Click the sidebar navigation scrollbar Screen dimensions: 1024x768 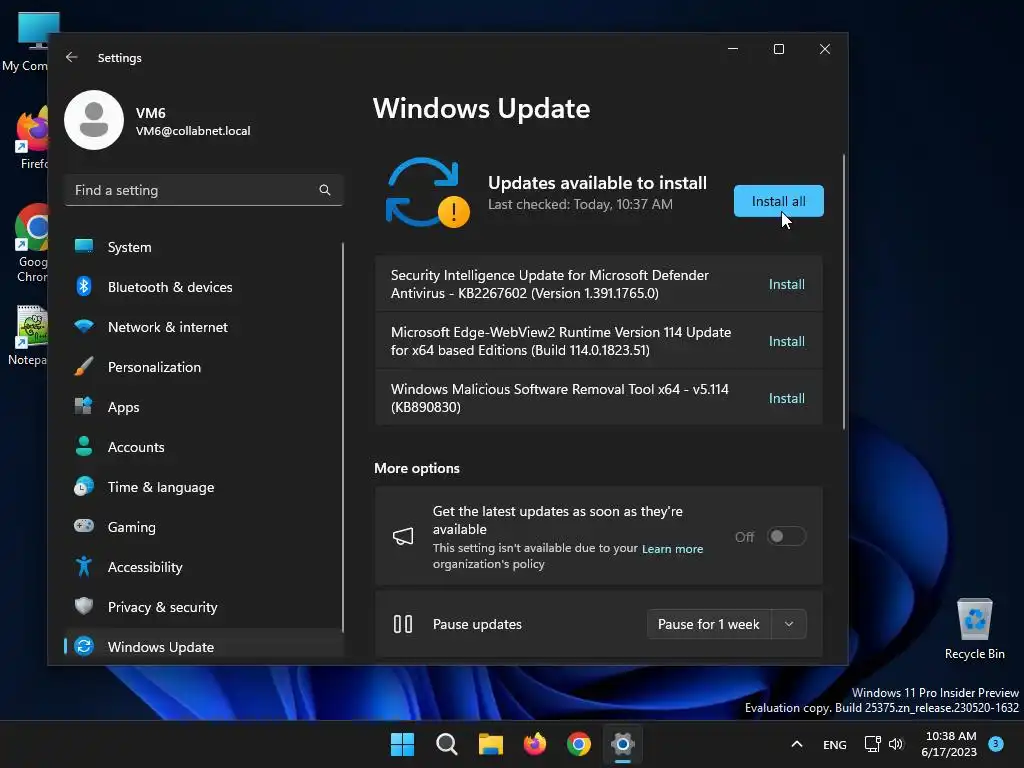point(342,438)
